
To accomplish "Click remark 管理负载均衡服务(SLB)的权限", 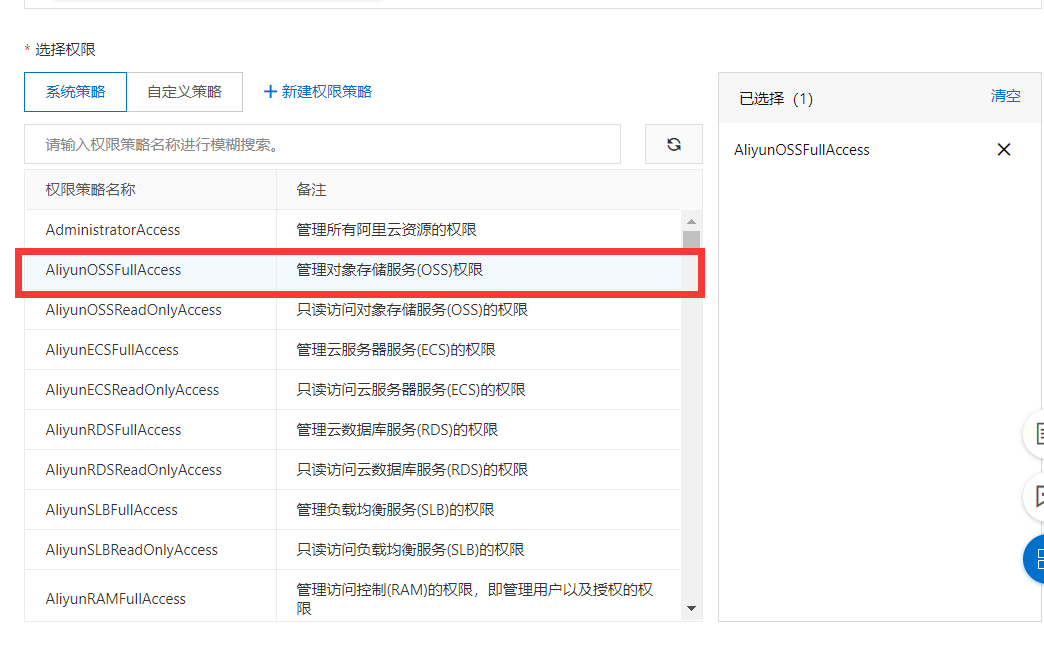I will 395,509.
